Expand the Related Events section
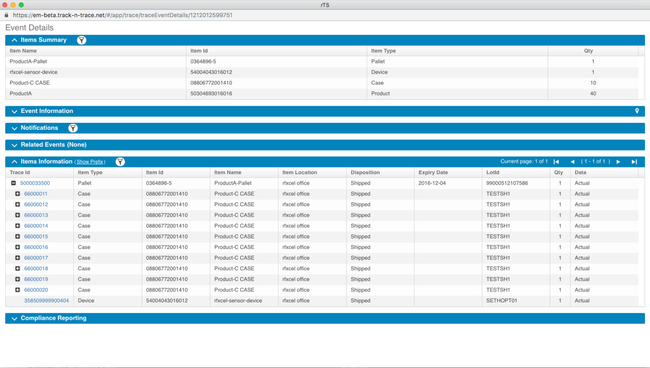This screenshot has height=368, width=650. [x=15, y=145]
